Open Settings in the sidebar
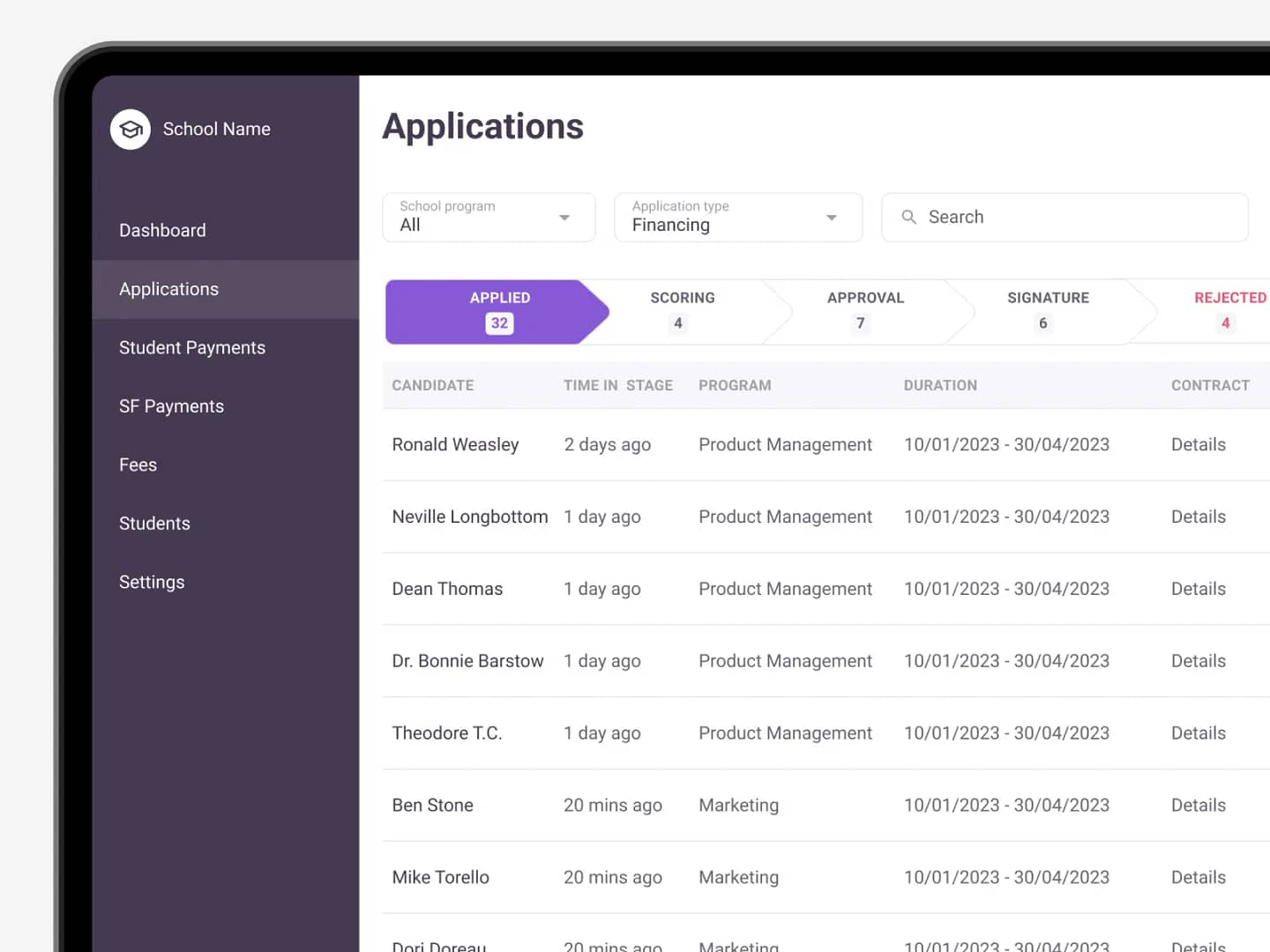This screenshot has width=1270, height=952. pos(152,582)
